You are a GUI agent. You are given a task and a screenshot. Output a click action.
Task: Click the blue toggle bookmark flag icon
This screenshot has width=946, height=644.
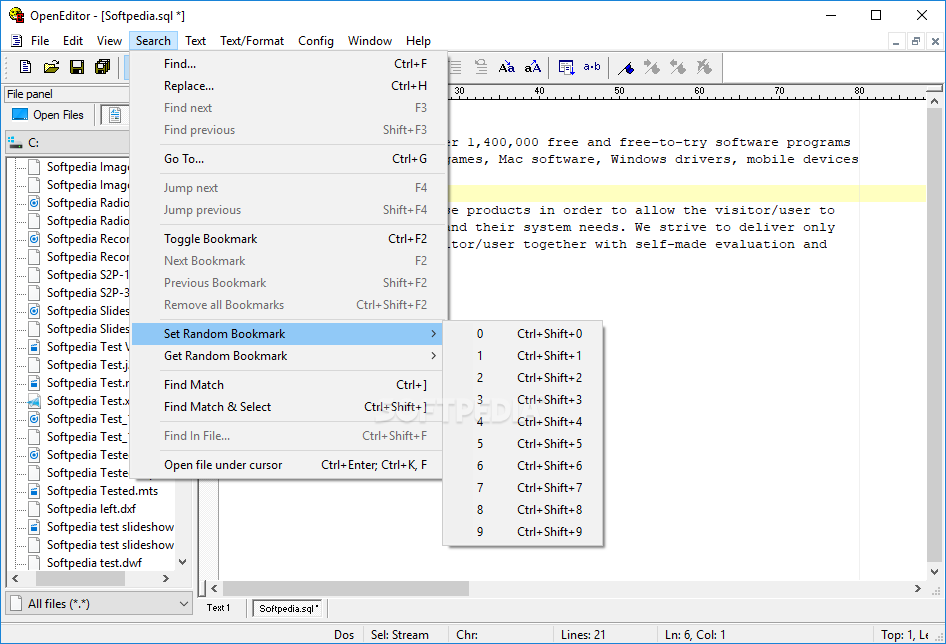[626, 68]
